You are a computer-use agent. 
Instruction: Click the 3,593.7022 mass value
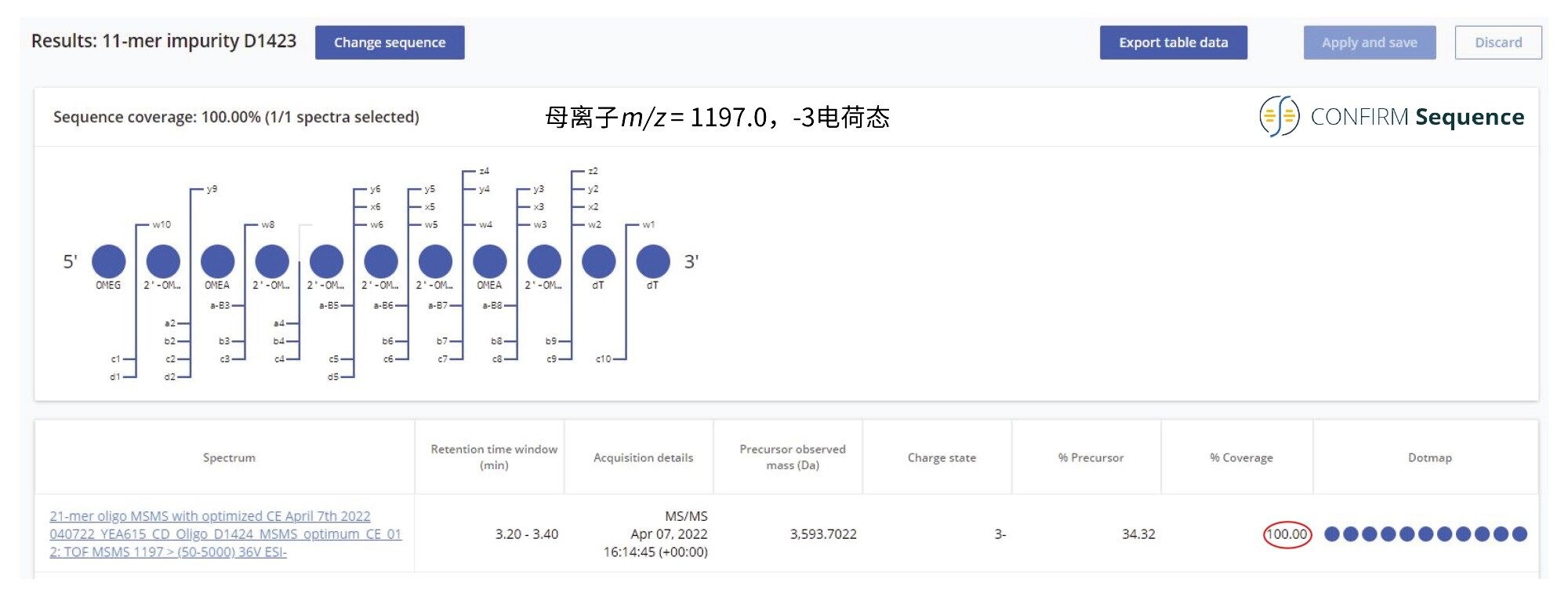point(823,534)
